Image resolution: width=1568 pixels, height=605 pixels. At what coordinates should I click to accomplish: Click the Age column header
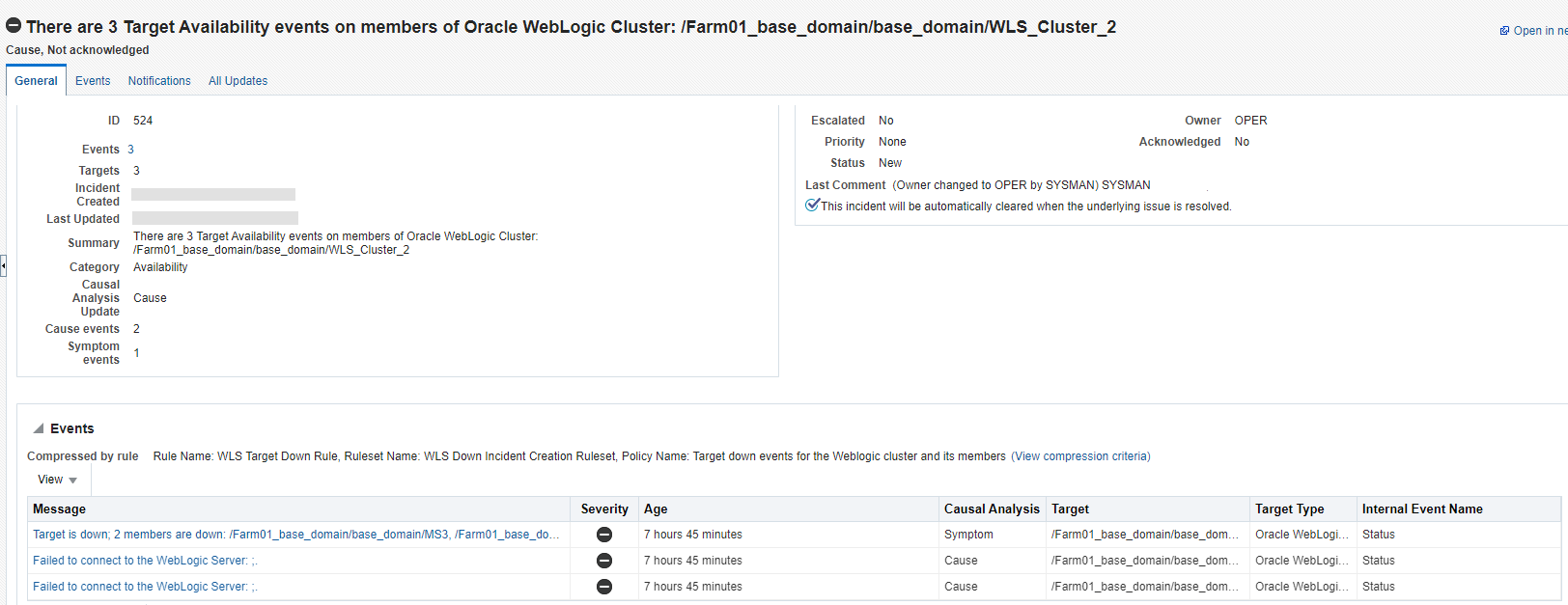656,509
